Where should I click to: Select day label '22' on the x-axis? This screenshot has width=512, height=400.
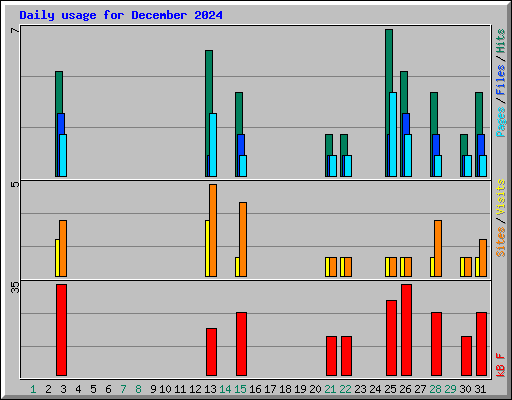(345, 389)
